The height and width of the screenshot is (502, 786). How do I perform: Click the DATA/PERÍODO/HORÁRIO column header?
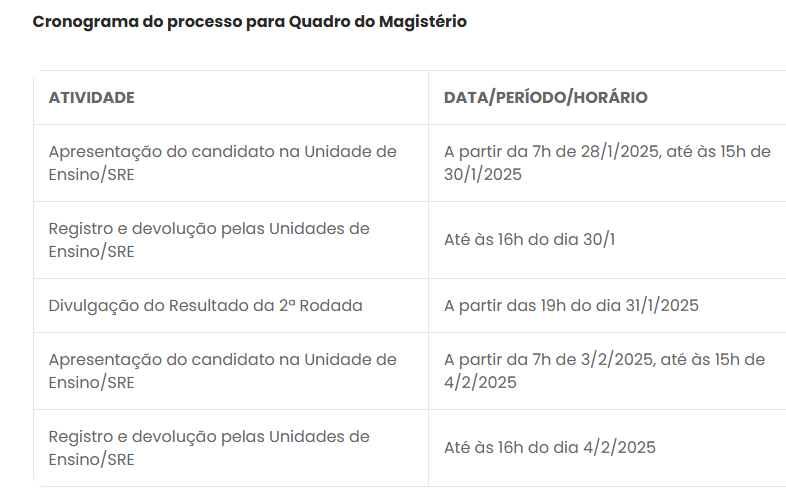click(545, 98)
